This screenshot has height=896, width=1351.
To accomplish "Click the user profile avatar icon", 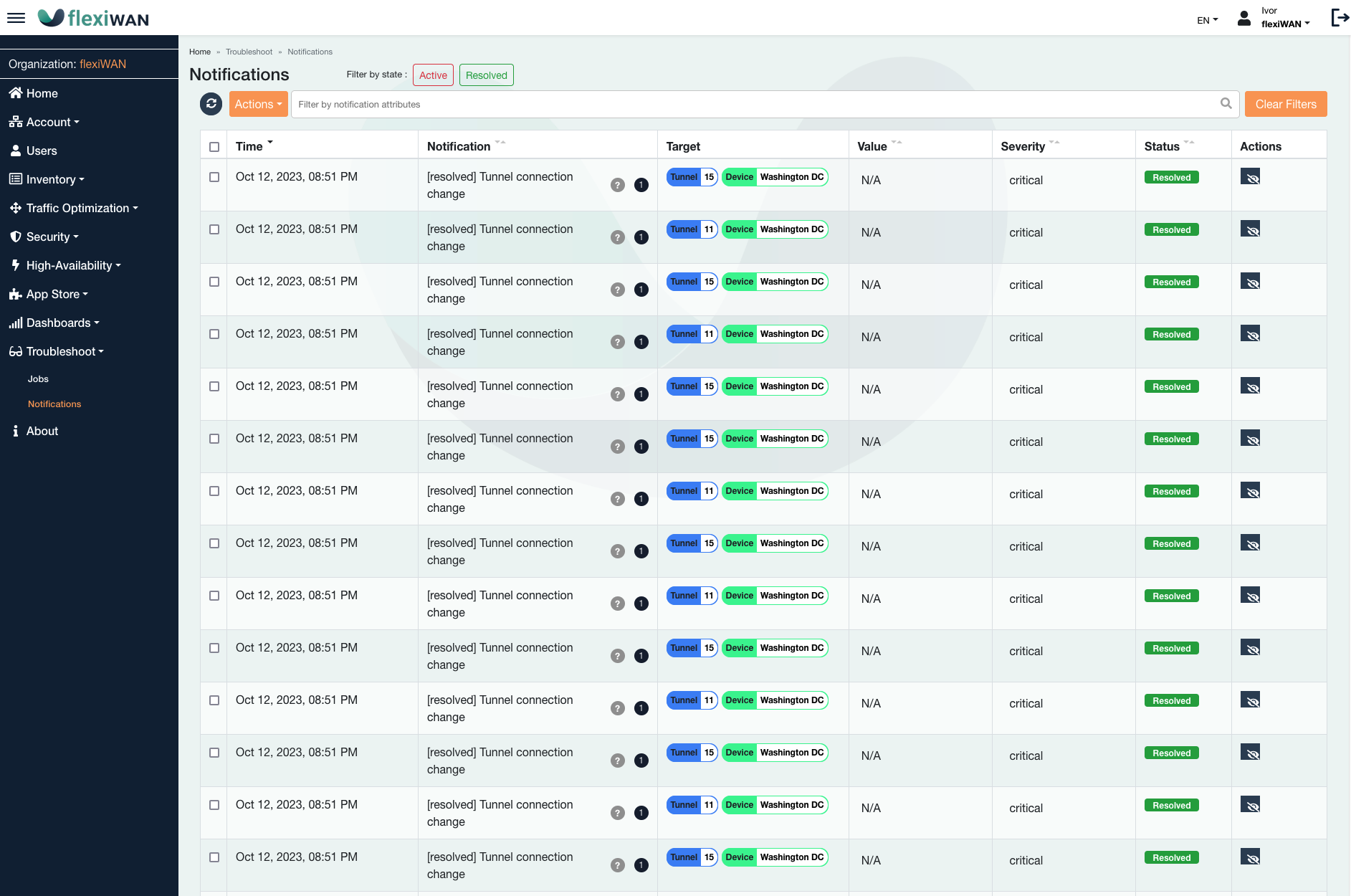I will [x=1244, y=19].
